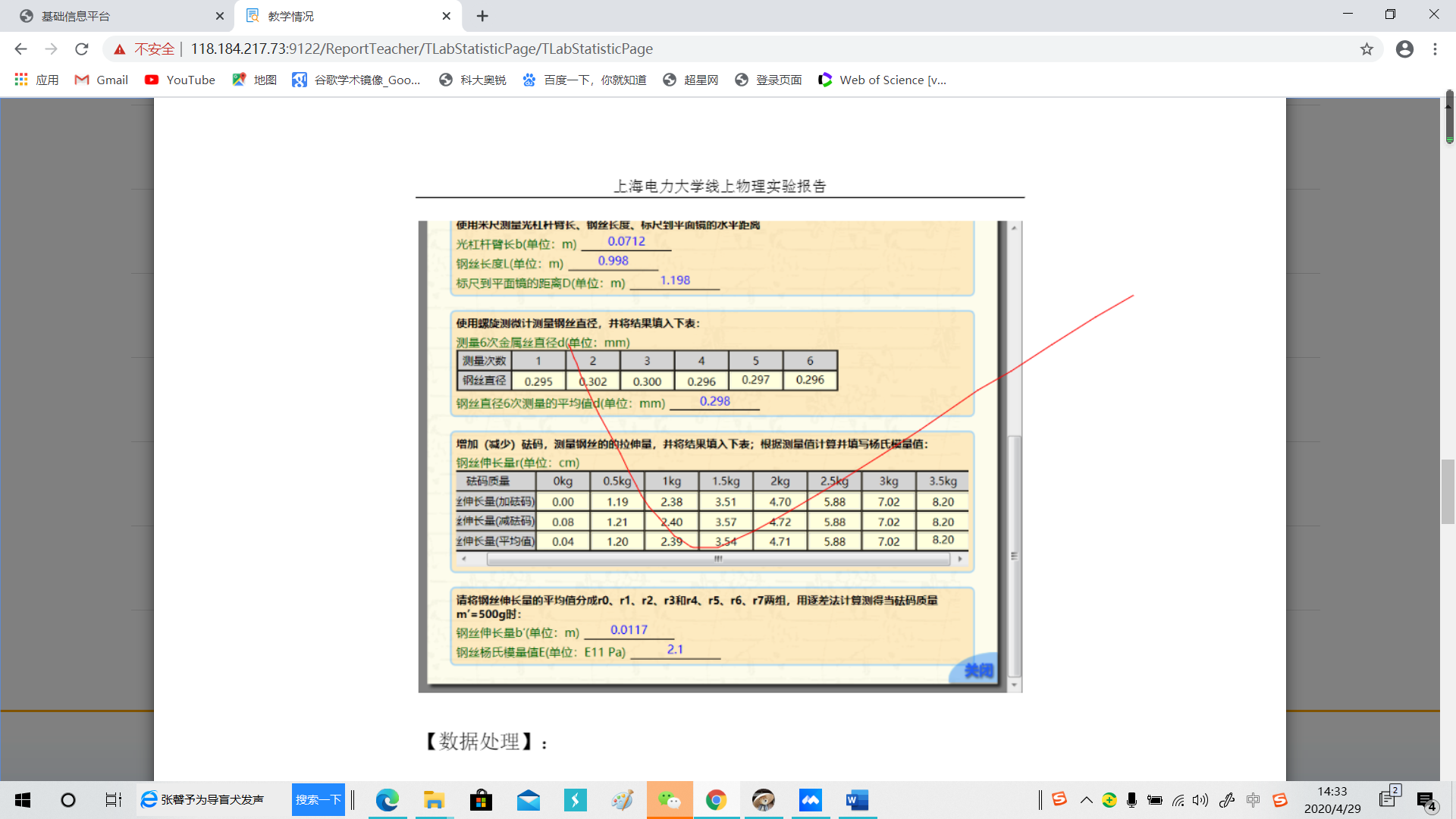1456x819 pixels.
Task: Bookmark this page with star icon
Action: pos(1367,49)
